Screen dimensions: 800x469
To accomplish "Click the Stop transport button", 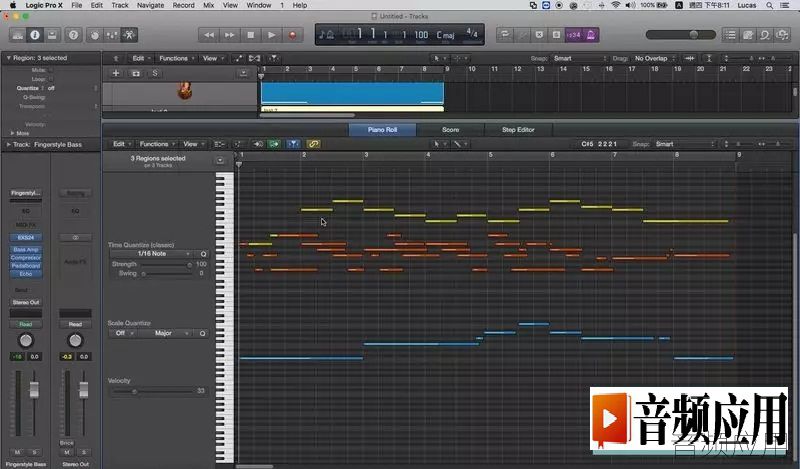I will coord(251,35).
